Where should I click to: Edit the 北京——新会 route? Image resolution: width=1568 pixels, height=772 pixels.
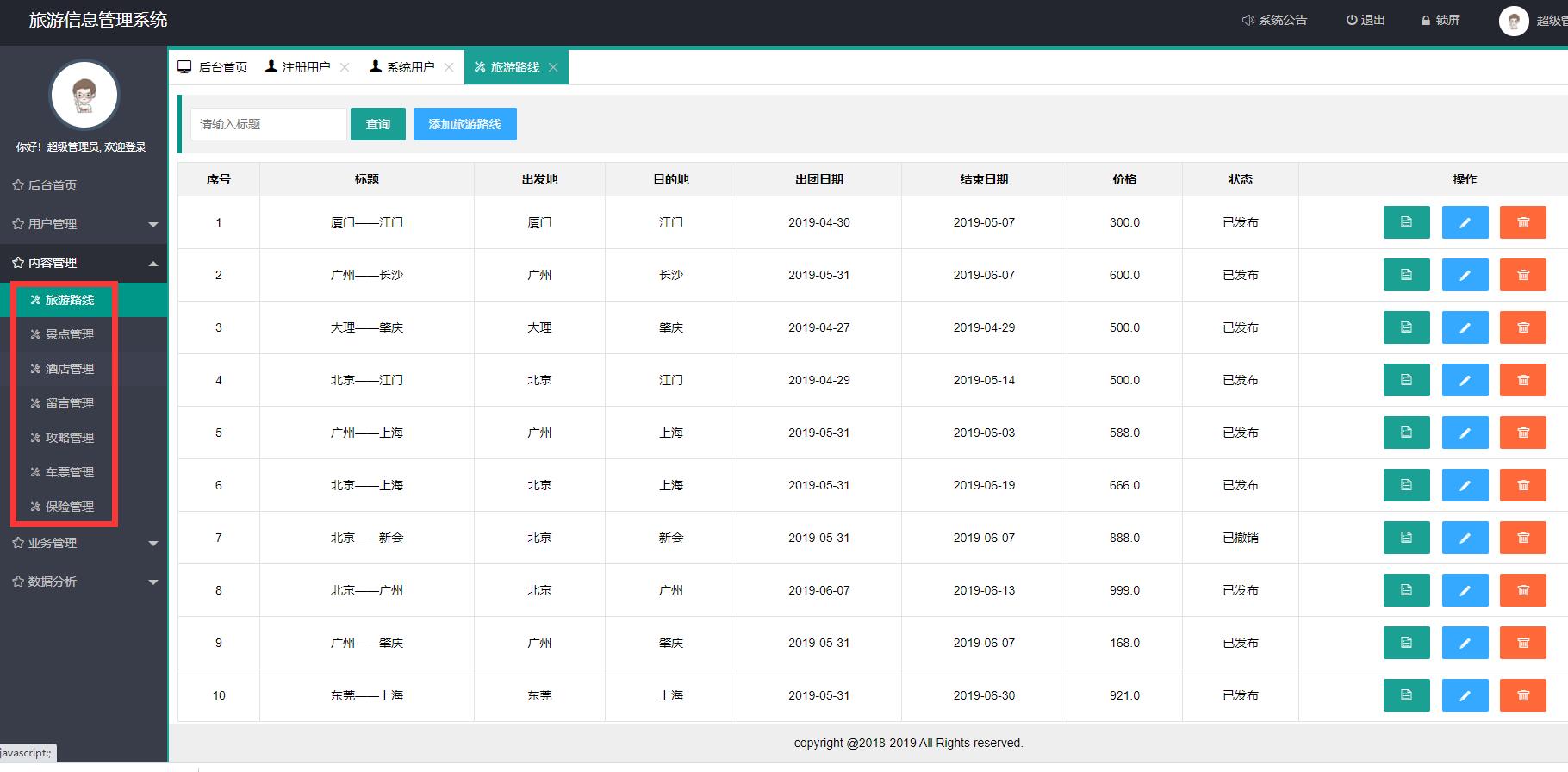pyautogui.click(x=1465, y=538)
